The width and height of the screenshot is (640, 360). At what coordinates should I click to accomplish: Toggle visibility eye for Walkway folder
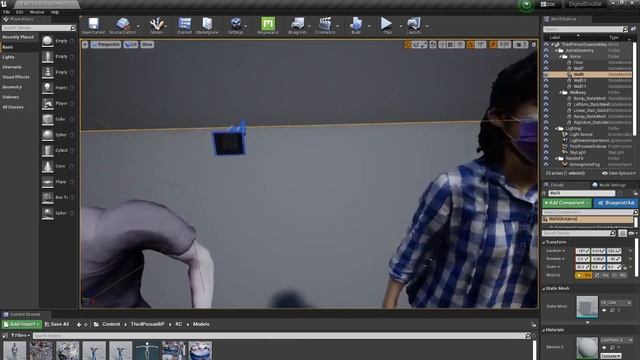547,93
